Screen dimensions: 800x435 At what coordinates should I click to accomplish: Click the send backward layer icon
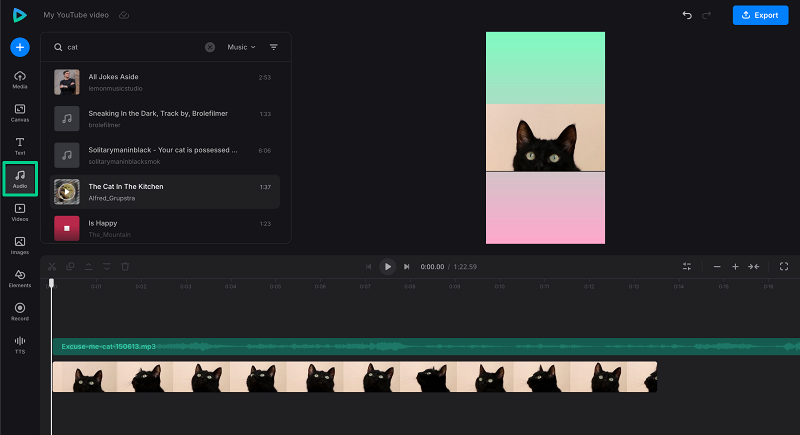(107, 267)
